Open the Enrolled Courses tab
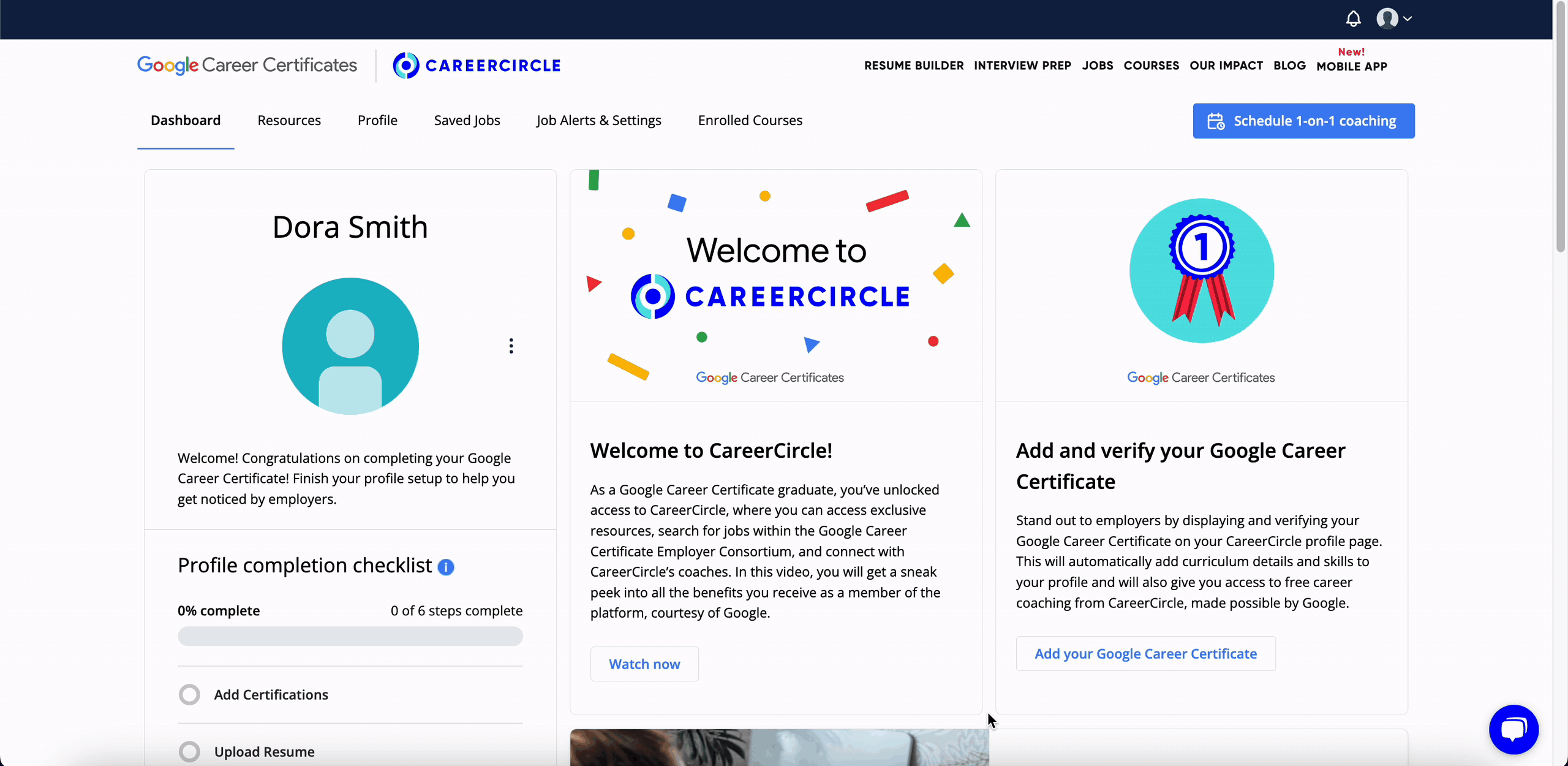The image size is (1568, 766). [x=750, y=121]
